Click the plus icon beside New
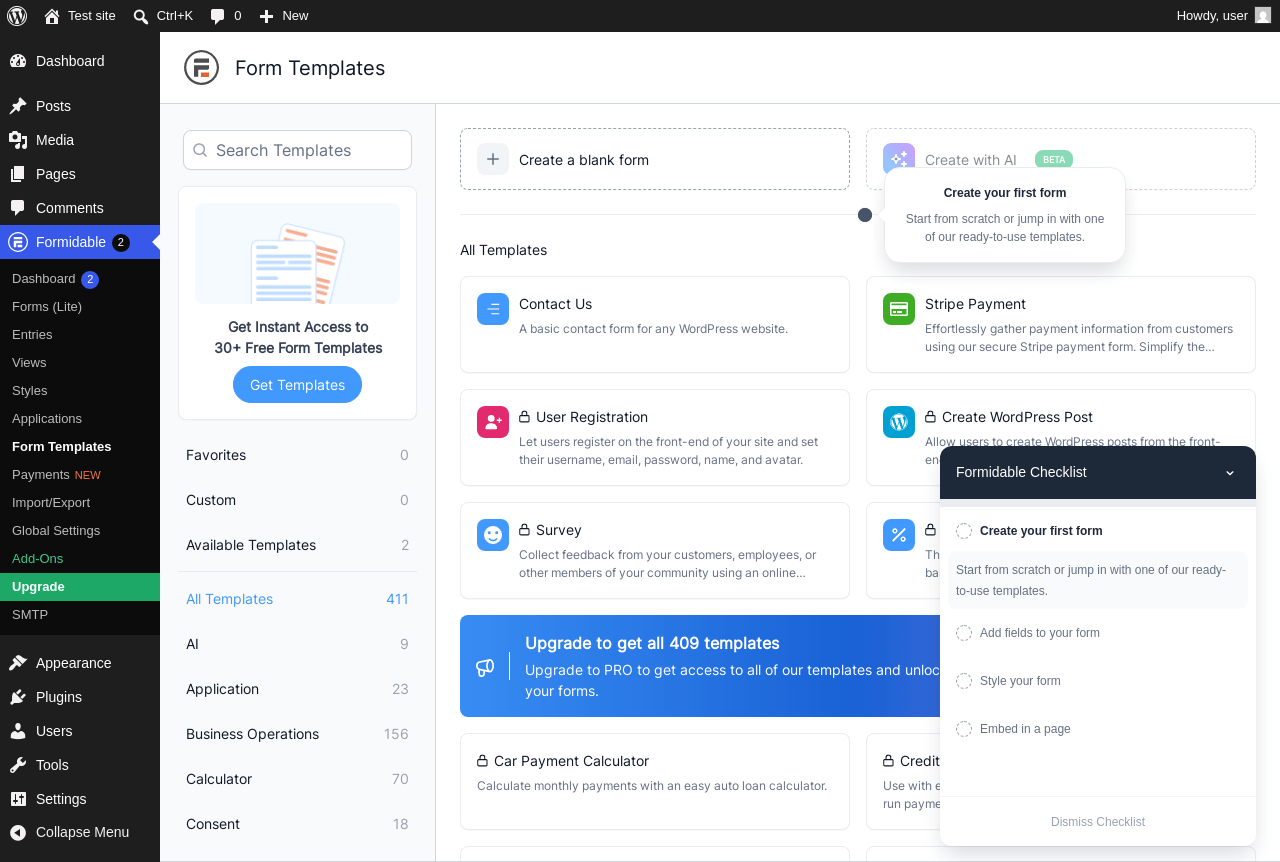Screen dimensions: 1280x862 pos(266,16)
